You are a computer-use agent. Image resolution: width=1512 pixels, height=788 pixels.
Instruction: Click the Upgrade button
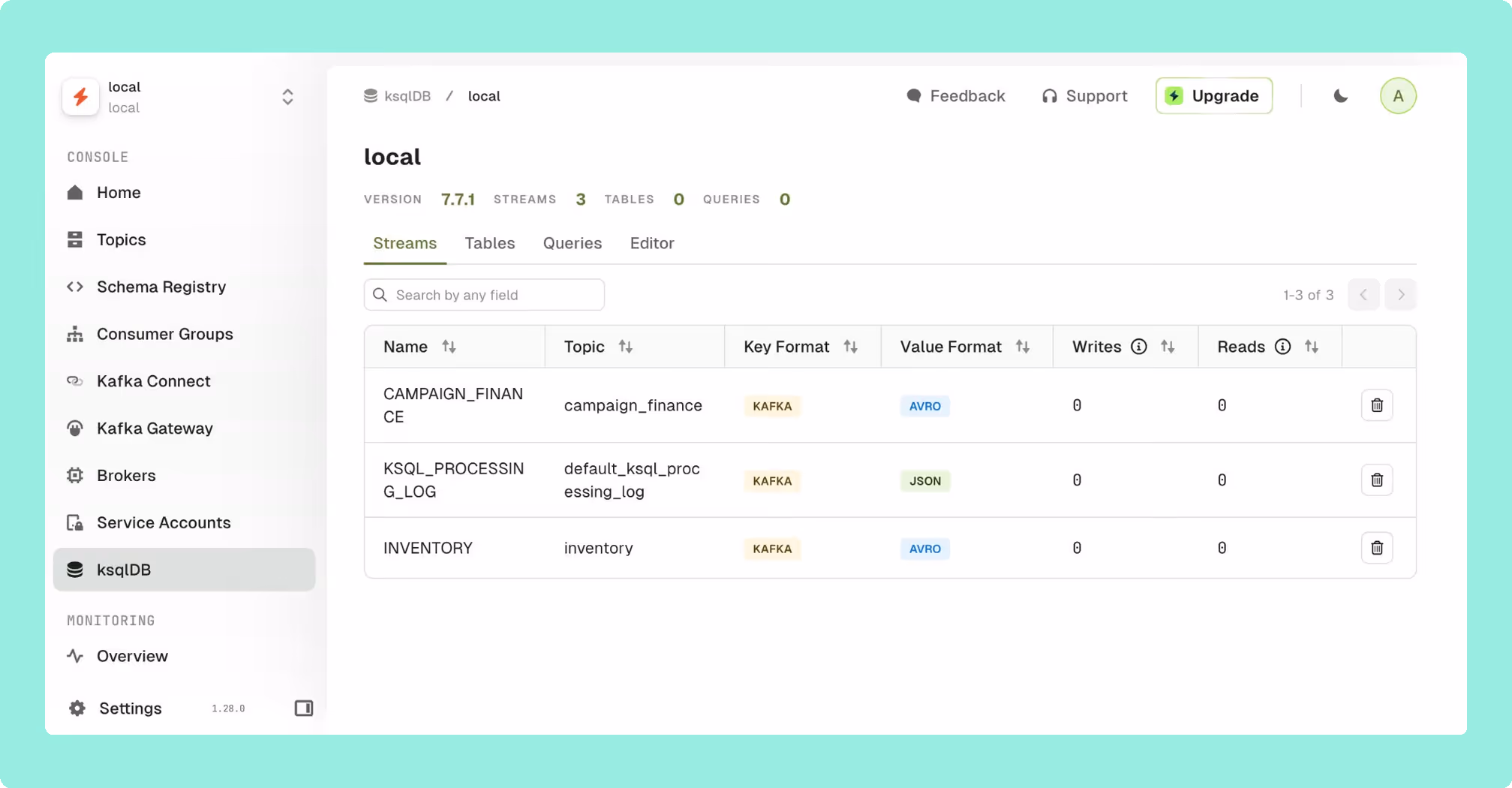(1213, 96)
